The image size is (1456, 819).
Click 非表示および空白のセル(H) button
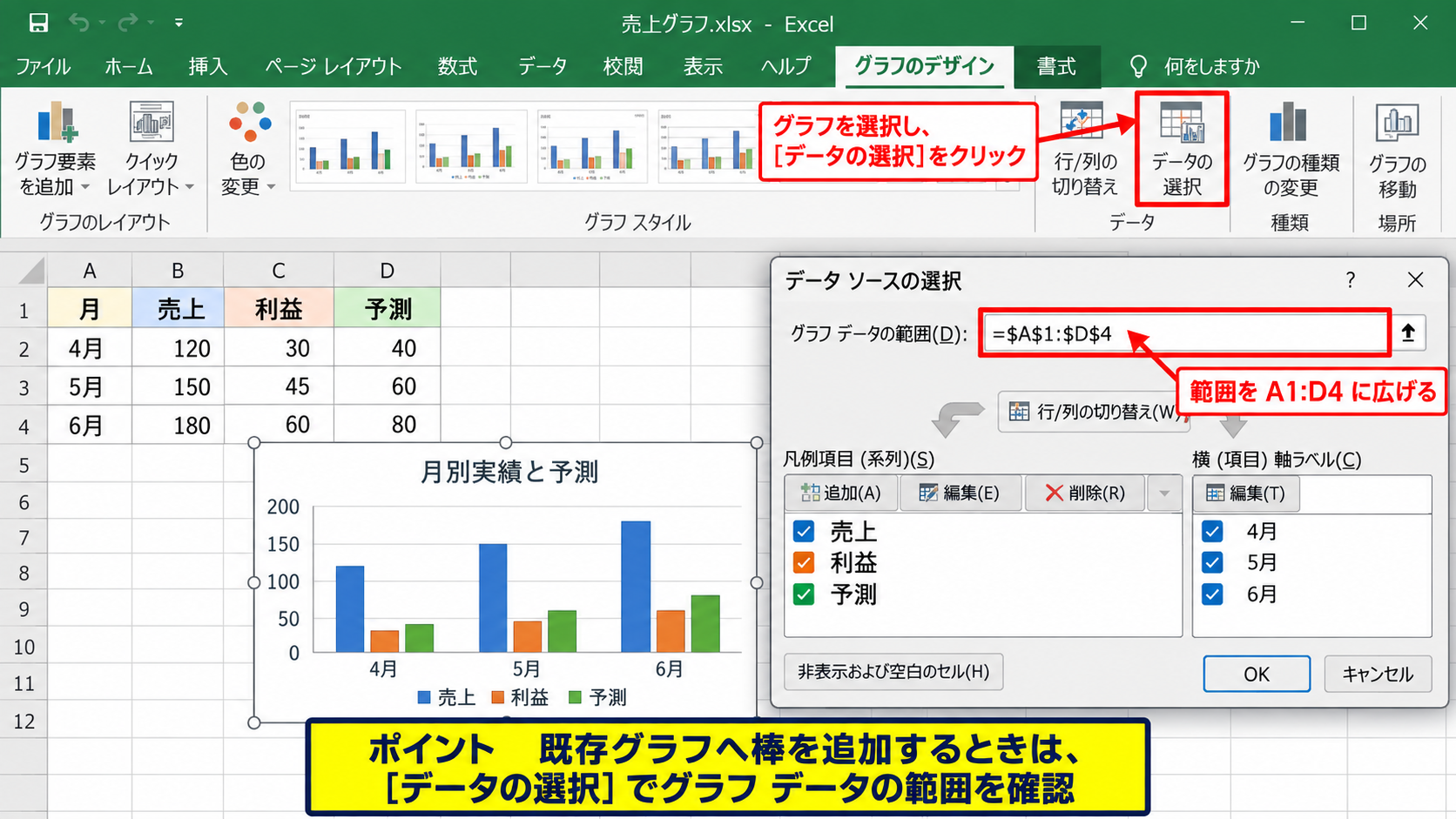pyautogui.click(x=893, y=672)
